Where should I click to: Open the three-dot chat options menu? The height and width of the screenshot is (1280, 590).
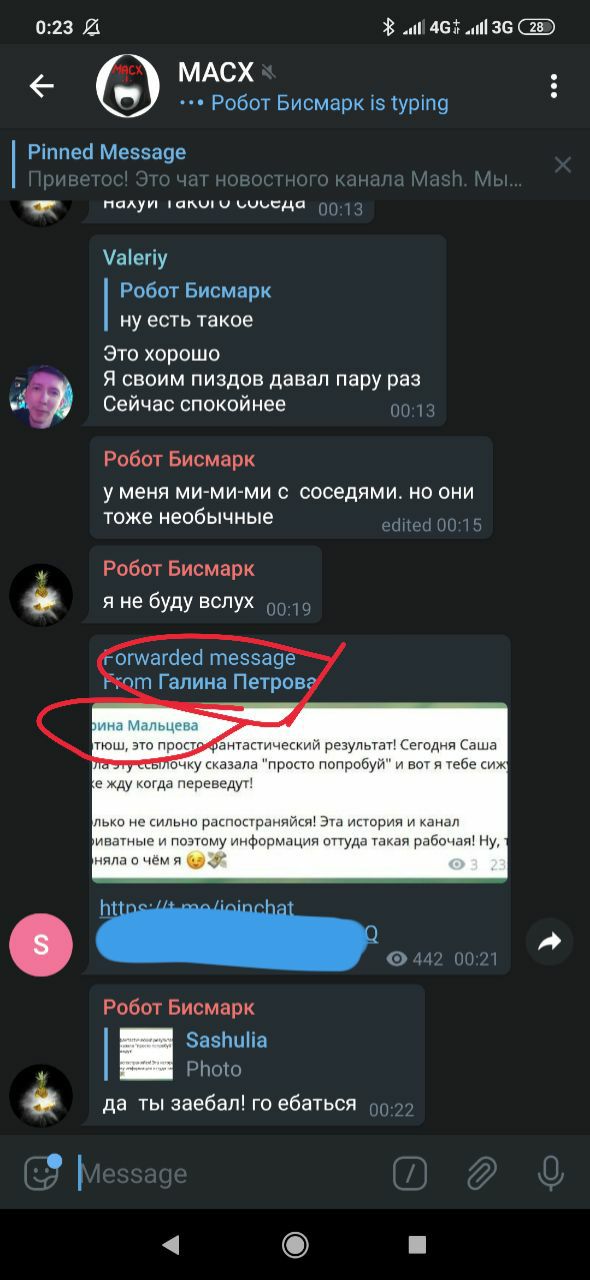(x=553, y=86)
